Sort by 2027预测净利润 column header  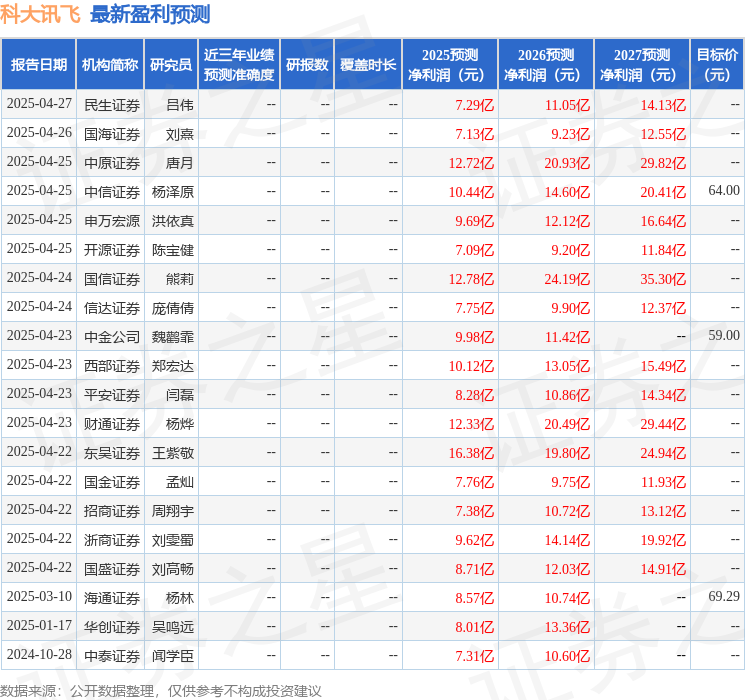(642, 65)
